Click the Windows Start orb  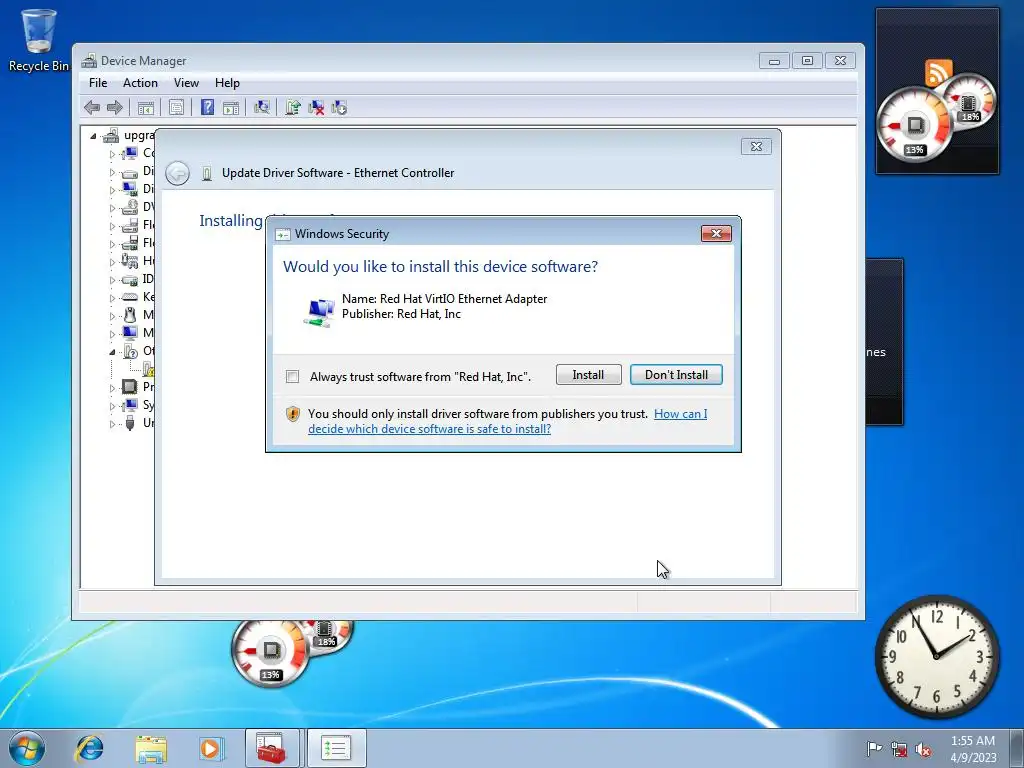coord(27,748)
